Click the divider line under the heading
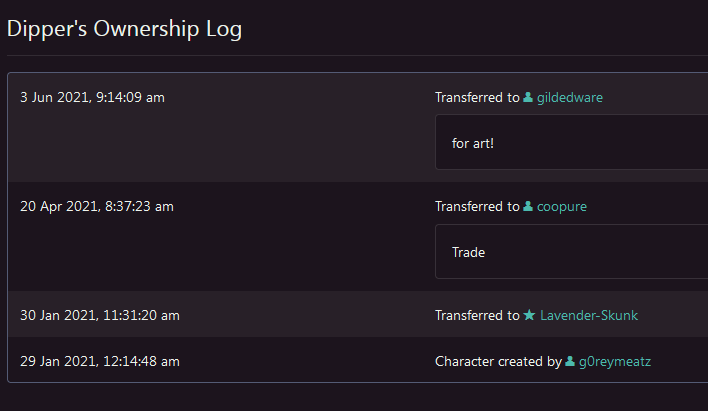 (x=354, y=56)
